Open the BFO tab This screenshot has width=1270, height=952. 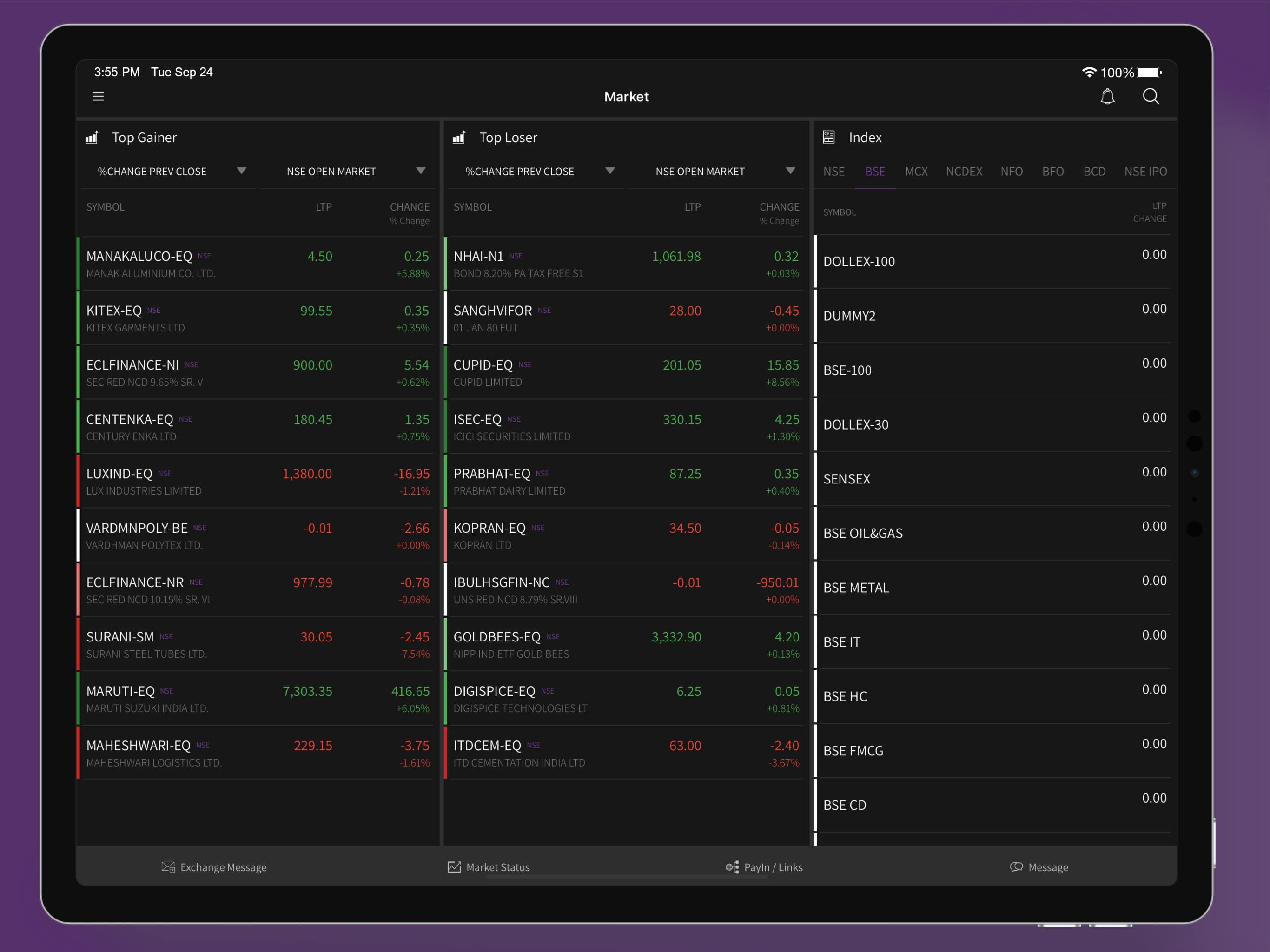pyautogui.click(x=1053, y=171)
